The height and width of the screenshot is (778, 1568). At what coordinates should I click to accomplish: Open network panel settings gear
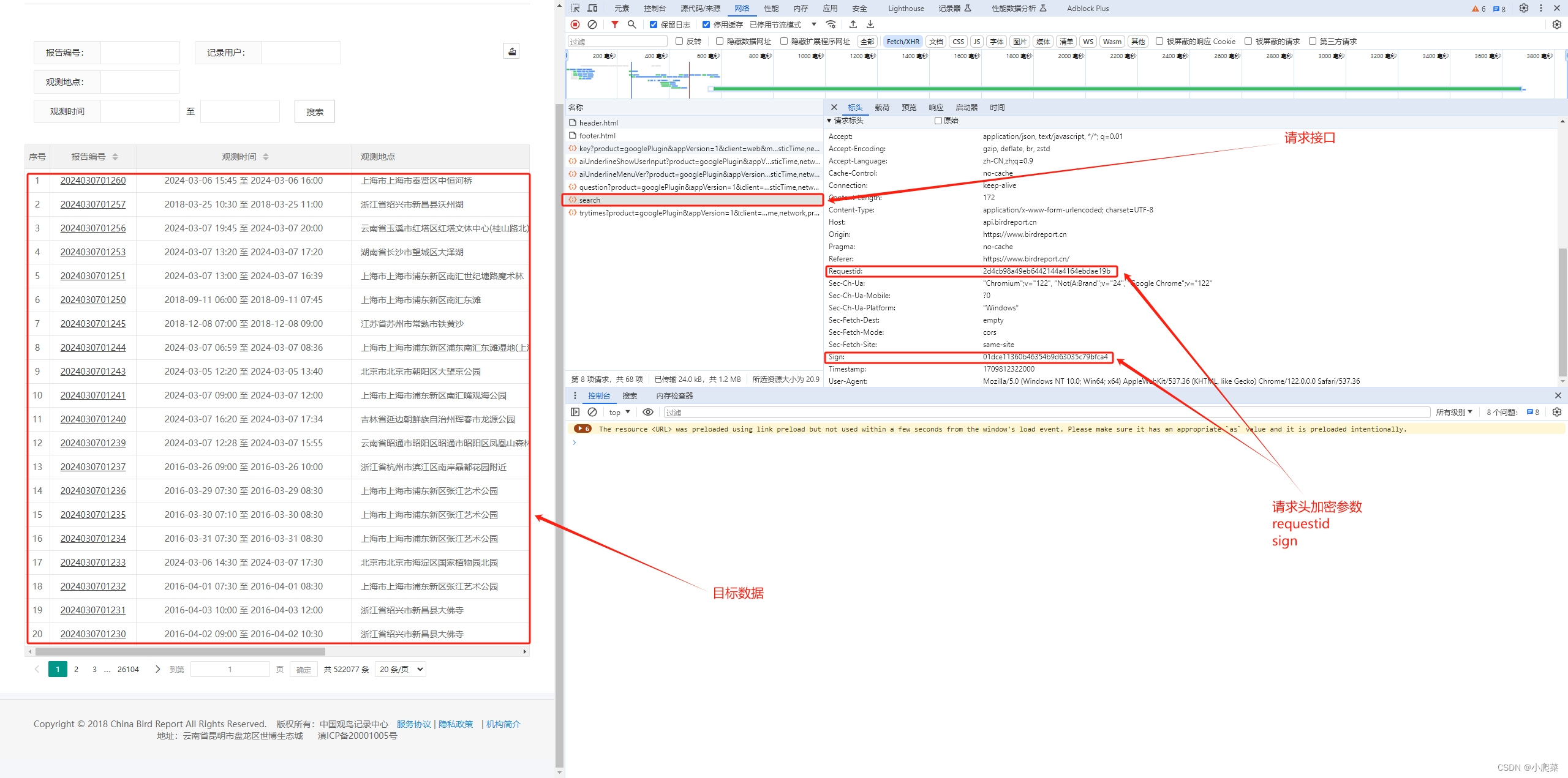[x=1557, y=24]
